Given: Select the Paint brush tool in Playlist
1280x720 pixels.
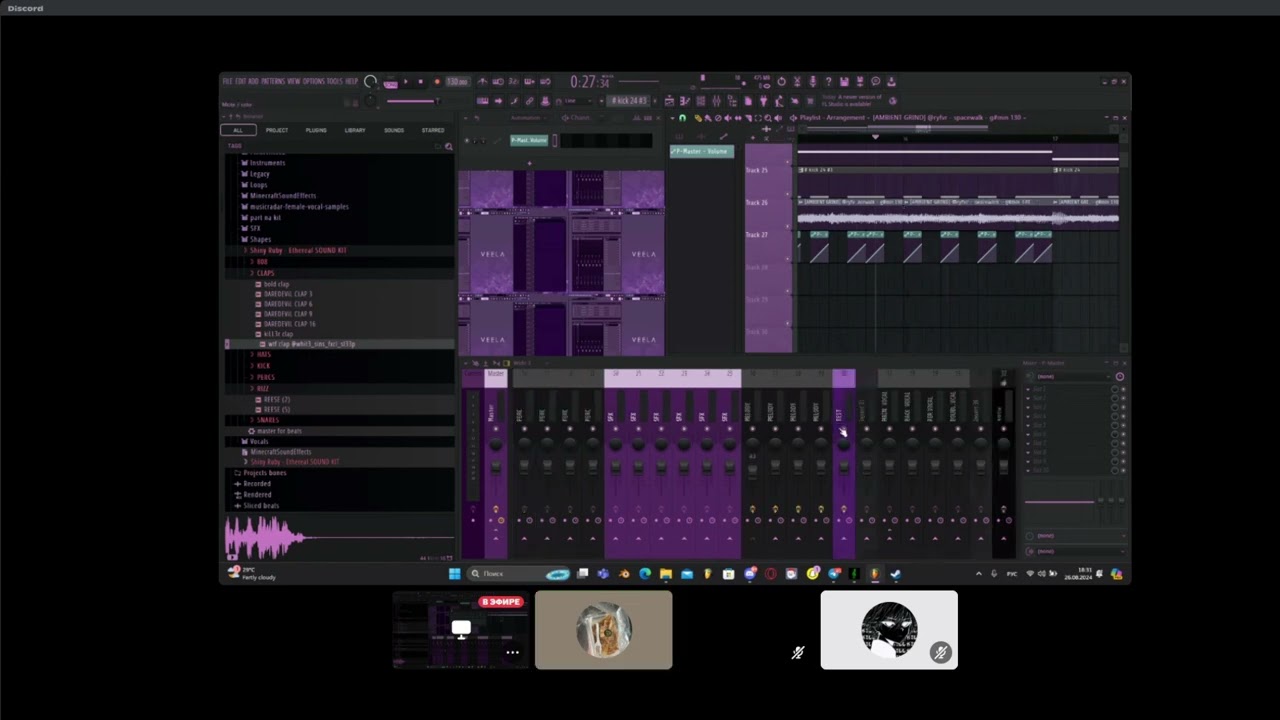Looking at the screenshot, I should (x=707, y=118).
